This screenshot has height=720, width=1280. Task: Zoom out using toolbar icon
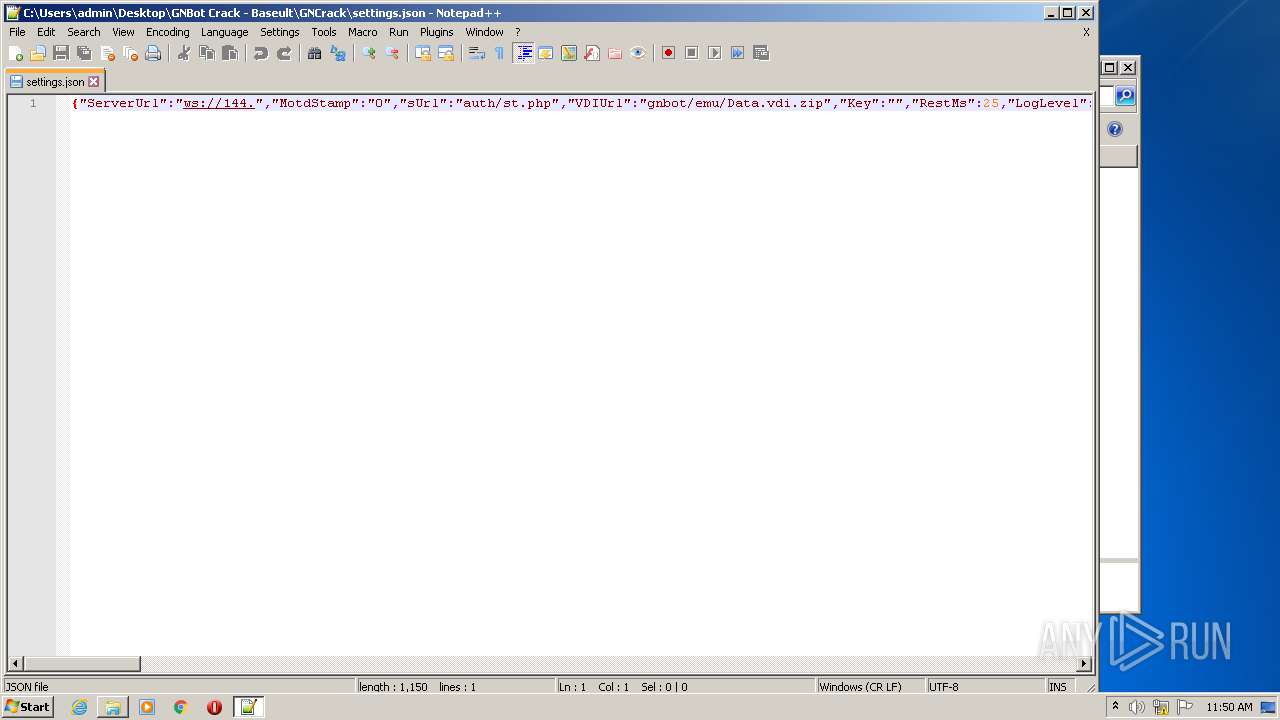pos(392,53)
